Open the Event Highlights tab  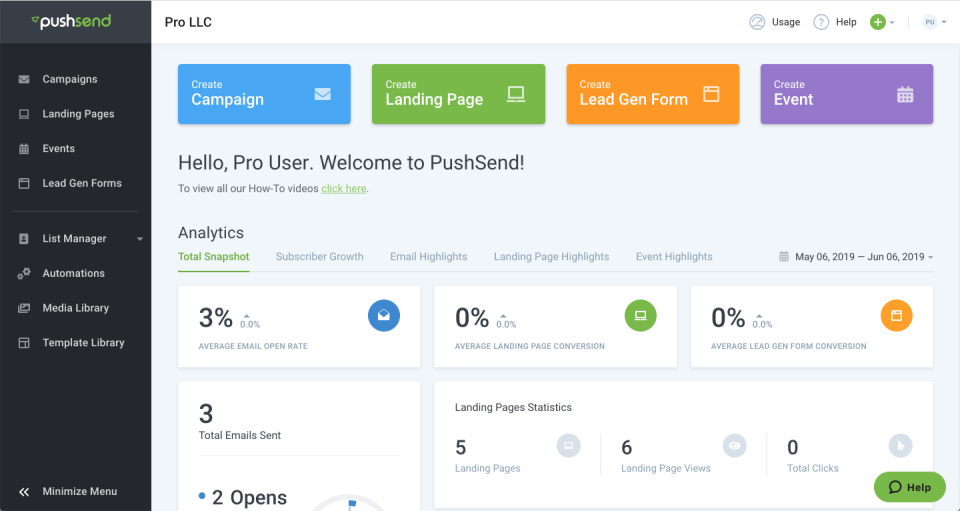coord(674,256)
